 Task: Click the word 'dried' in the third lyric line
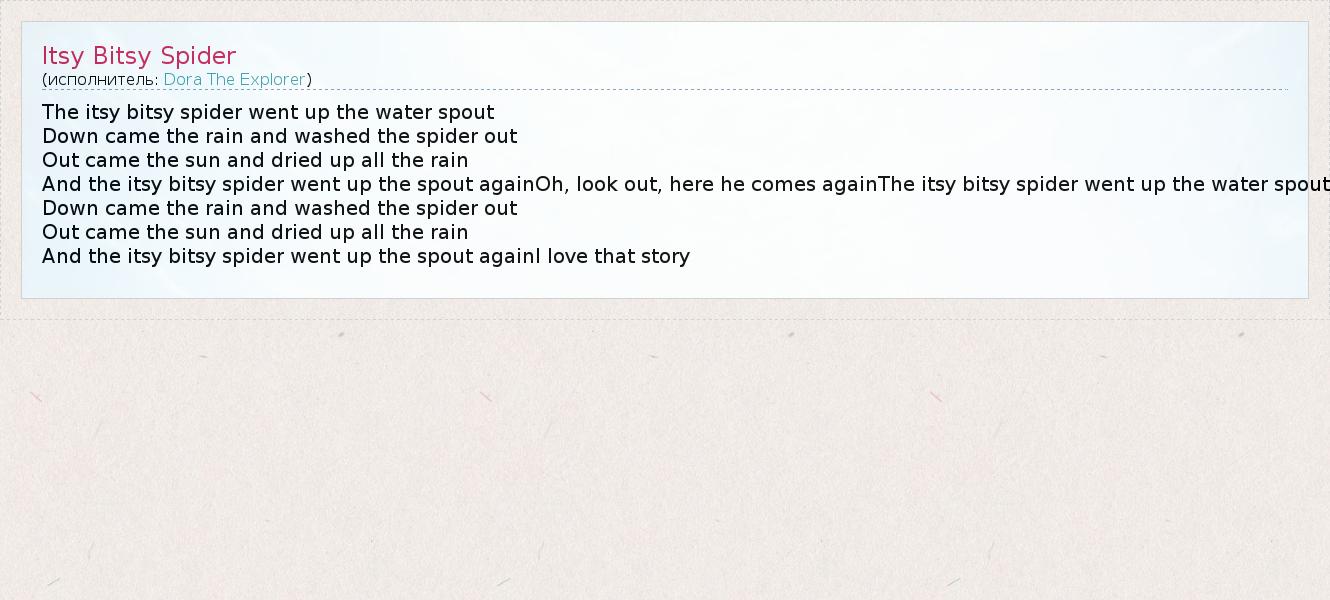click(x=298, y=160)
